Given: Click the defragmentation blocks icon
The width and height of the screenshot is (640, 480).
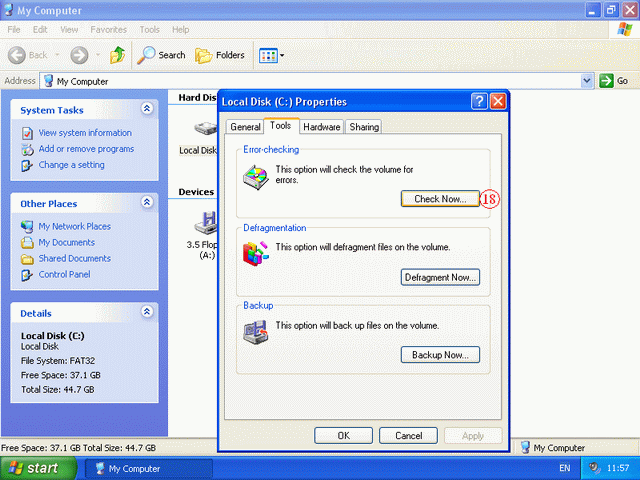Looking at the screenshot, I should (256, 253).
